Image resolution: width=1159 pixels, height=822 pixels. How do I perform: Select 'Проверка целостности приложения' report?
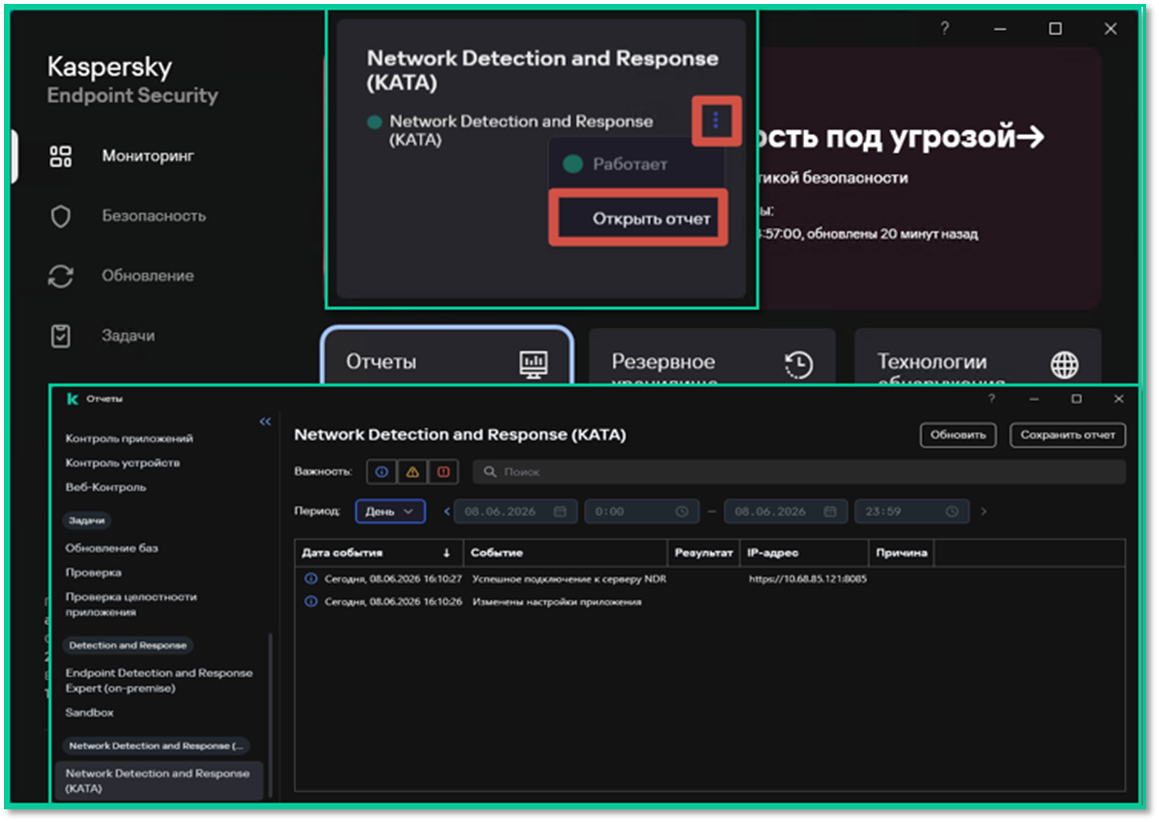[131, 604]
